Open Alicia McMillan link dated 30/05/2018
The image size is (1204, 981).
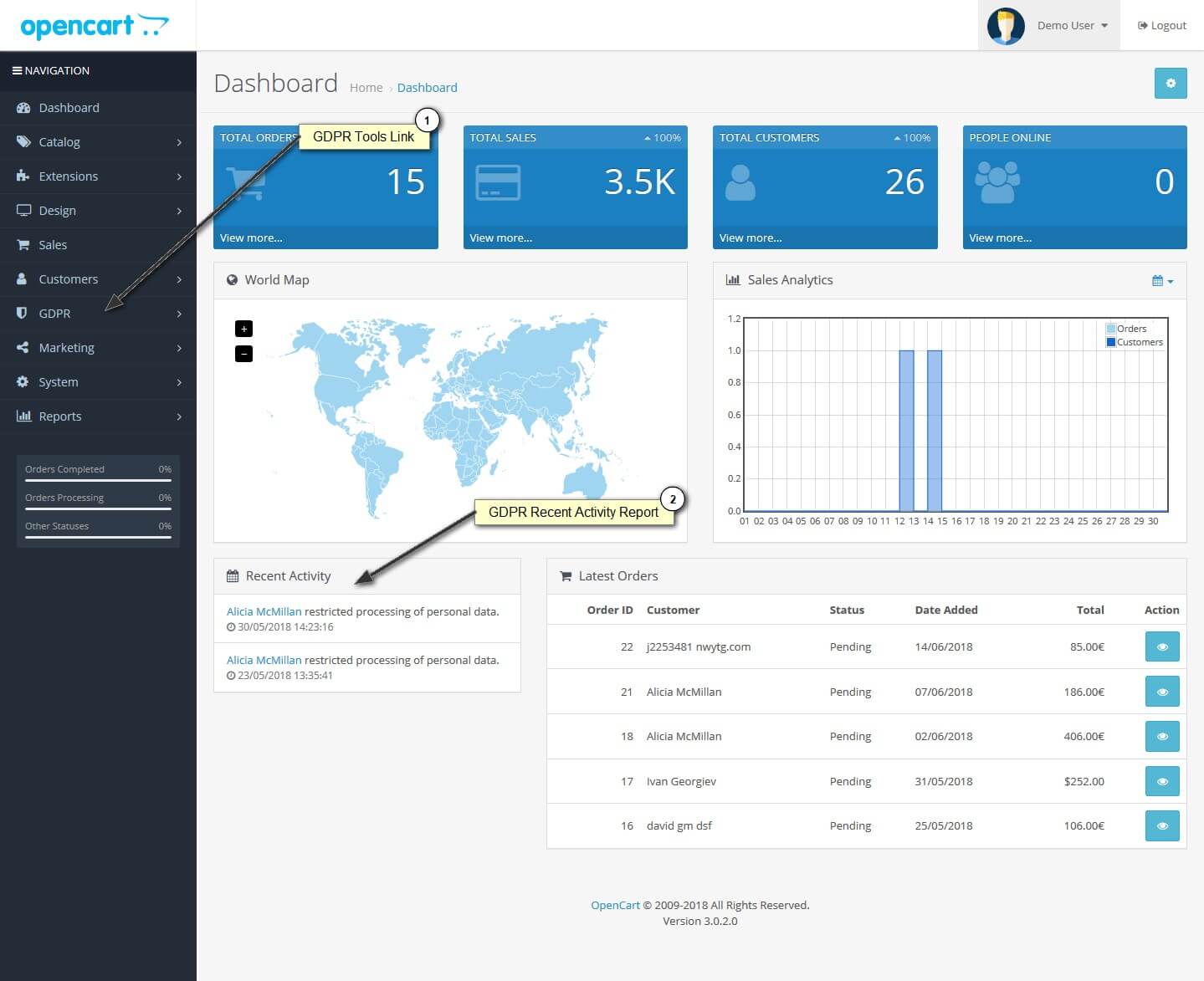264,611
